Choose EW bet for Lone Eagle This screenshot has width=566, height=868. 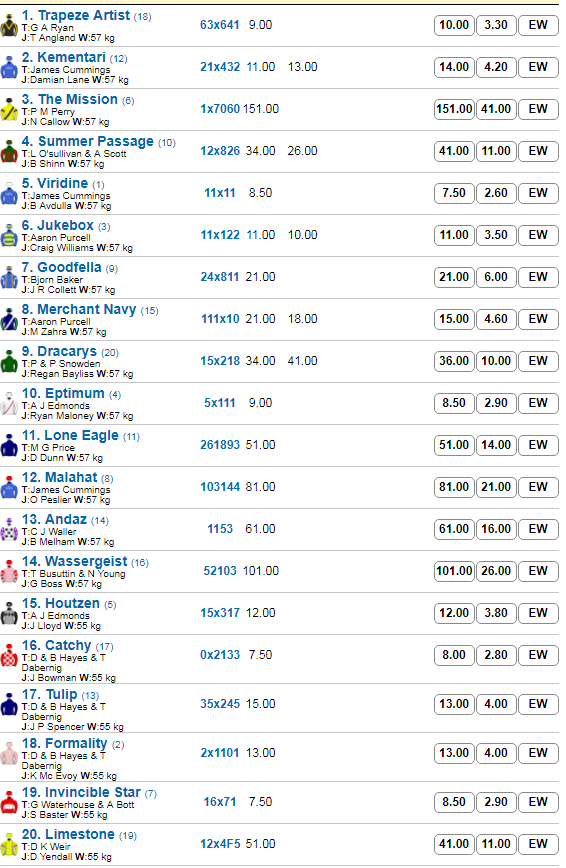(x=538, y=445)
